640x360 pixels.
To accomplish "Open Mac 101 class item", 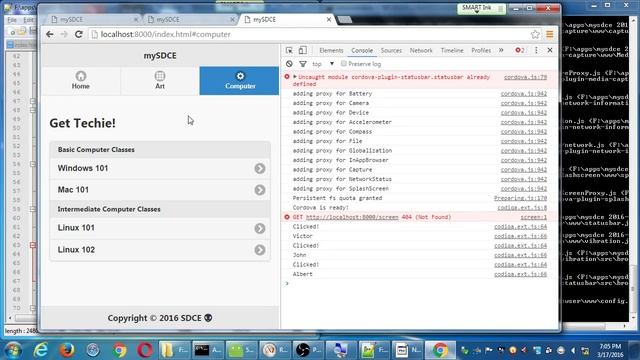I will coord(160,190).
